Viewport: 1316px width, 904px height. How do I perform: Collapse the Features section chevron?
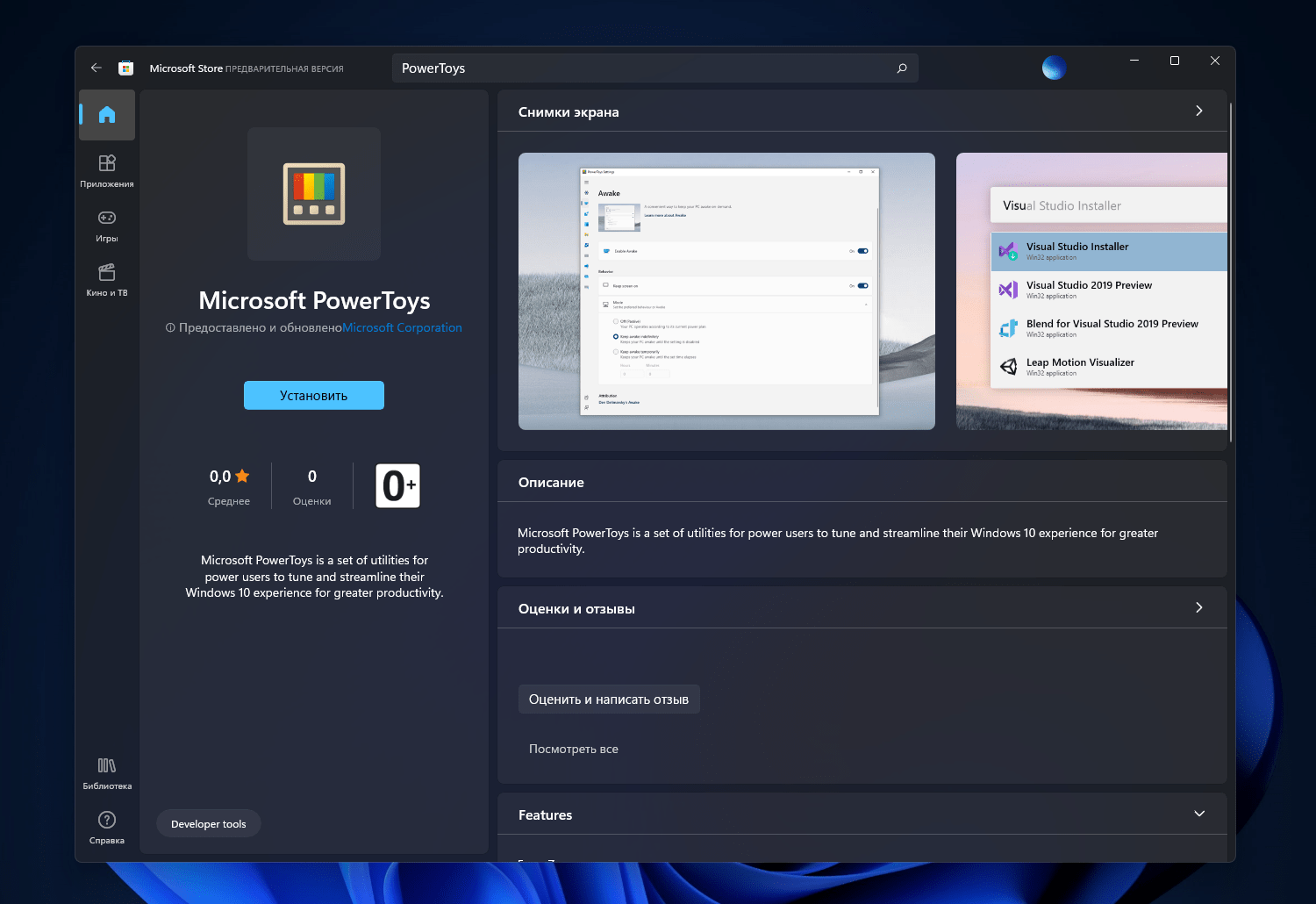click(x=1199, y=814)
